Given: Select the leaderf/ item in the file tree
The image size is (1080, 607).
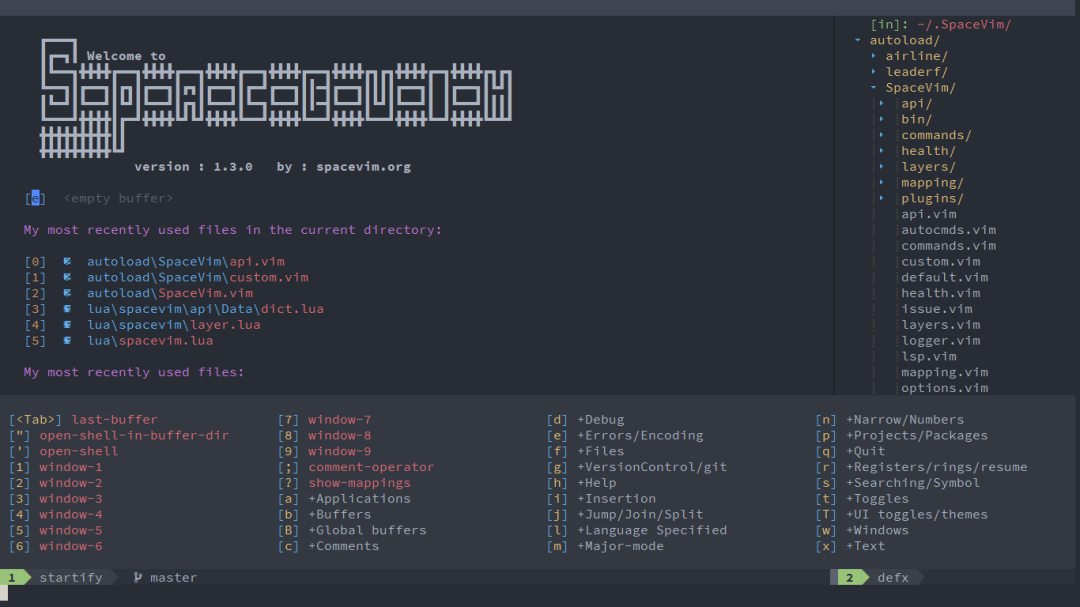Looking at the screenshot, I should click(920, 71).
